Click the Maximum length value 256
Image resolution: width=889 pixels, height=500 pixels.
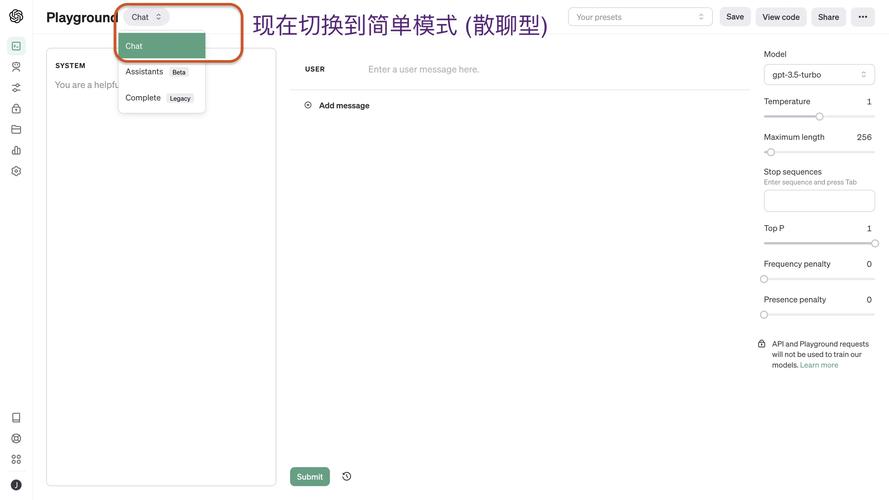click(864, 137)
